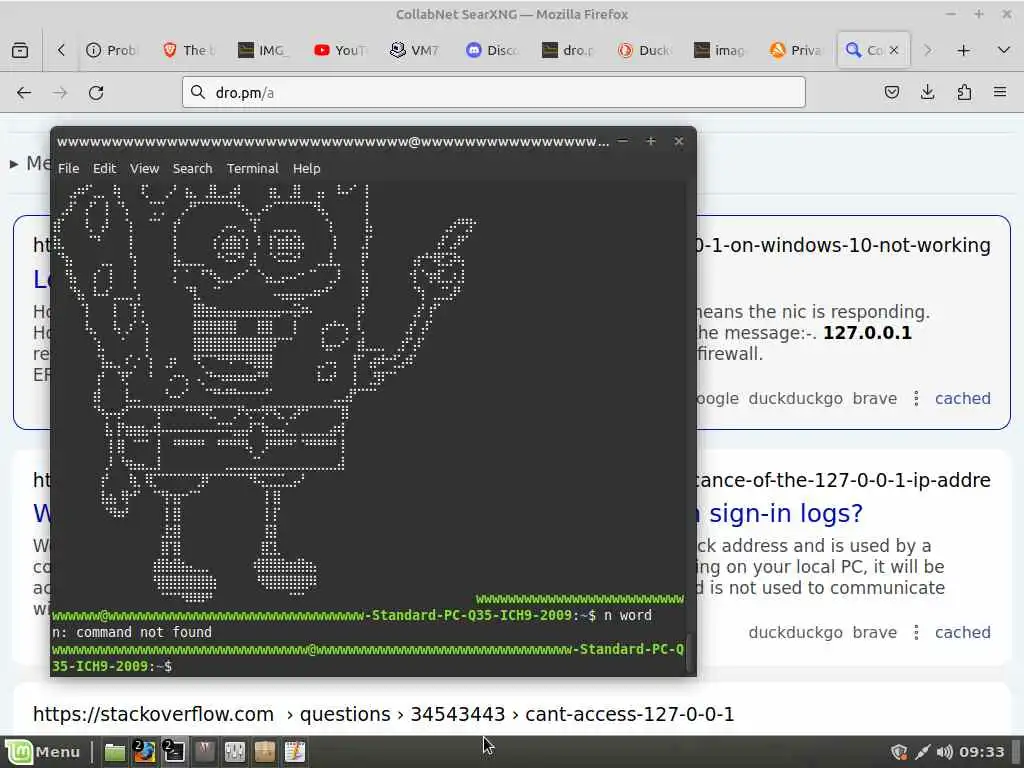Open the security shield tray icon
The width and height of the screenshot is (1024, 768).
[899, 752]
